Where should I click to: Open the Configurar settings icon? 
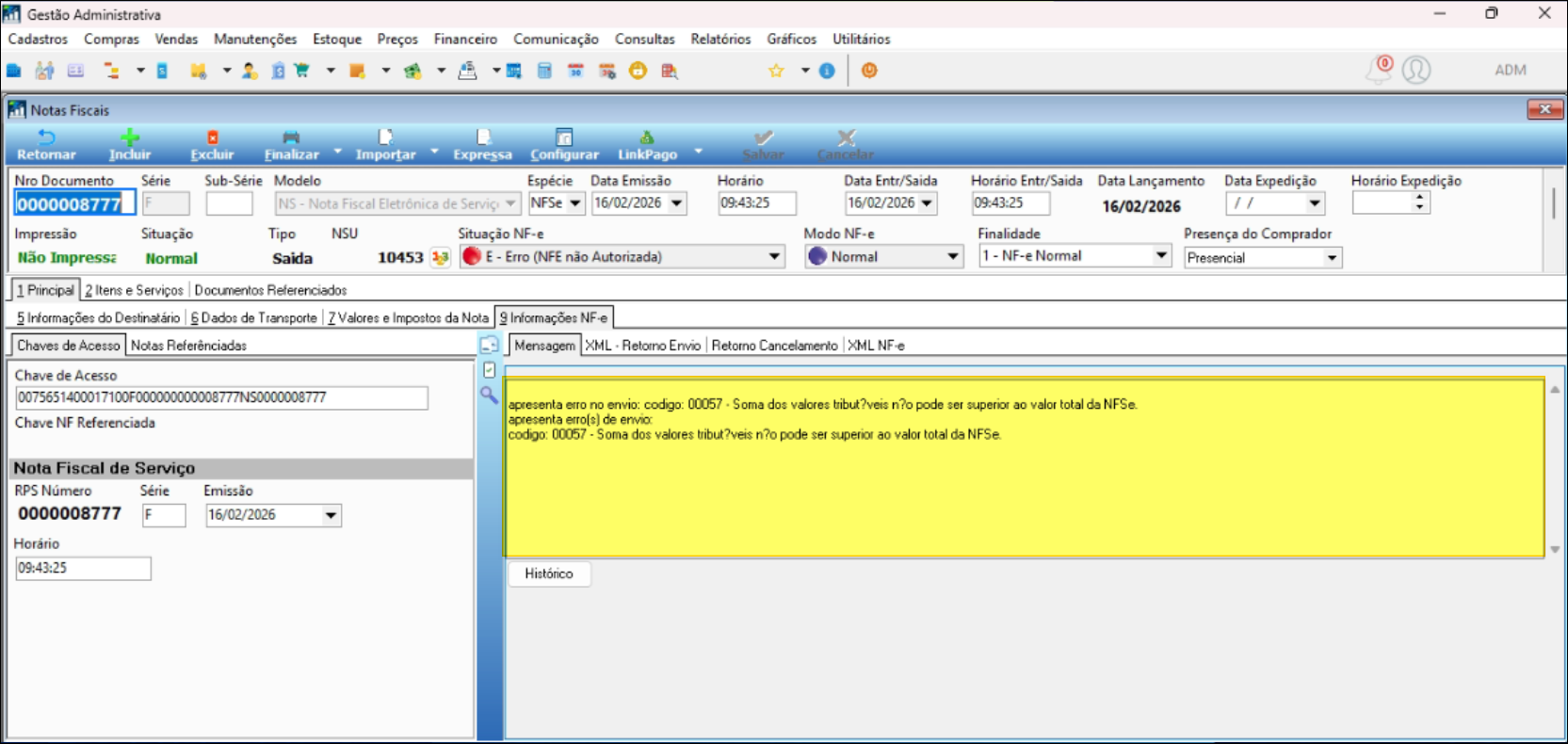tap(563, 137)
